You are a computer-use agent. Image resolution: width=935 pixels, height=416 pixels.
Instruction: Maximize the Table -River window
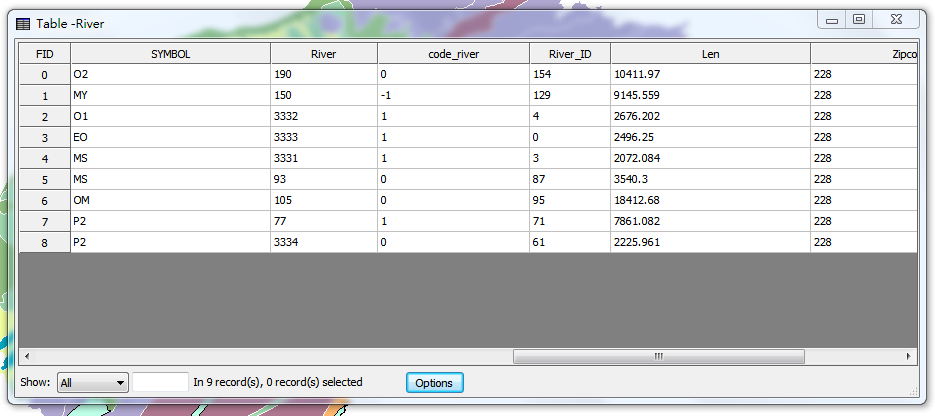[x=859, y=19]
